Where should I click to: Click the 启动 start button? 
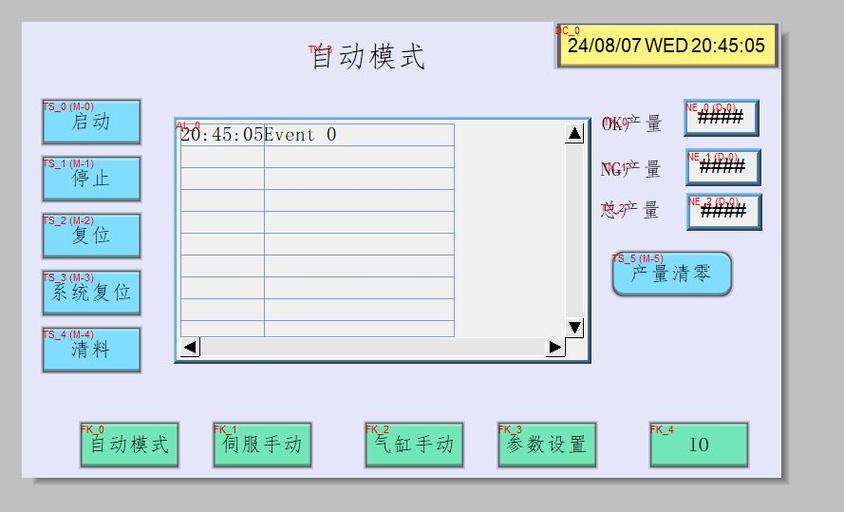point(92,122)
